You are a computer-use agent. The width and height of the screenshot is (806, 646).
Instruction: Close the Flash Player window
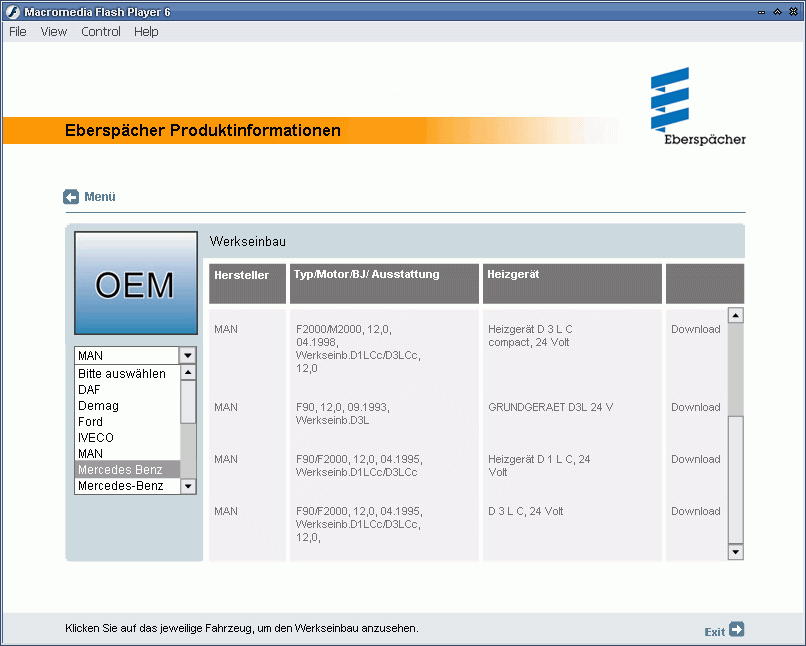click(793, 12)
